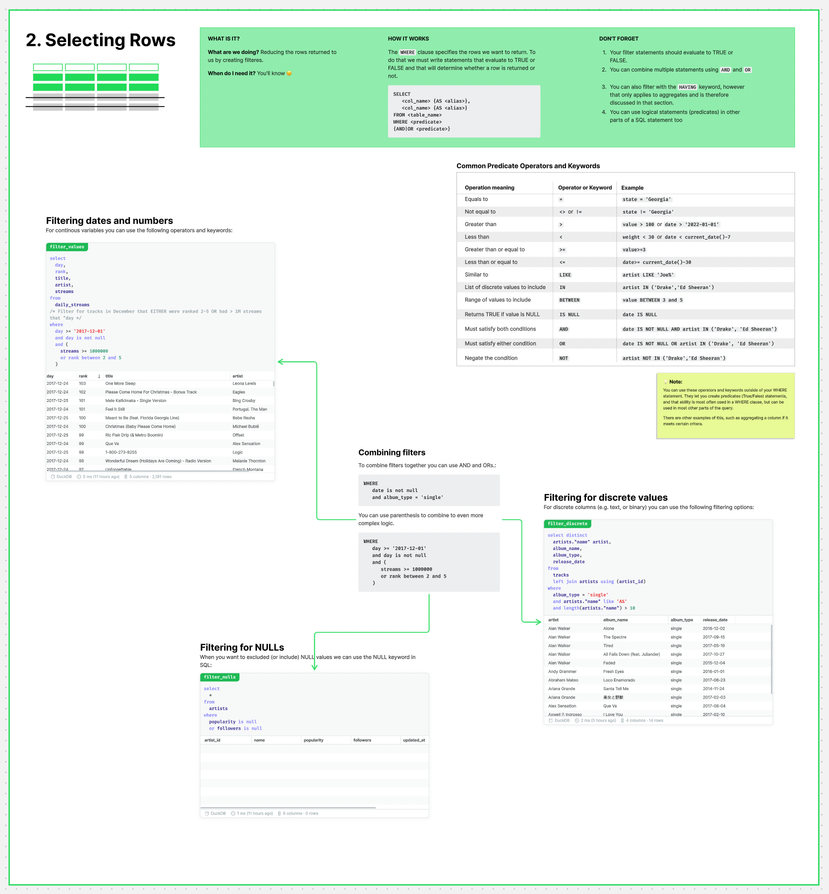Click the popularity column header

[x=314, y=741]
